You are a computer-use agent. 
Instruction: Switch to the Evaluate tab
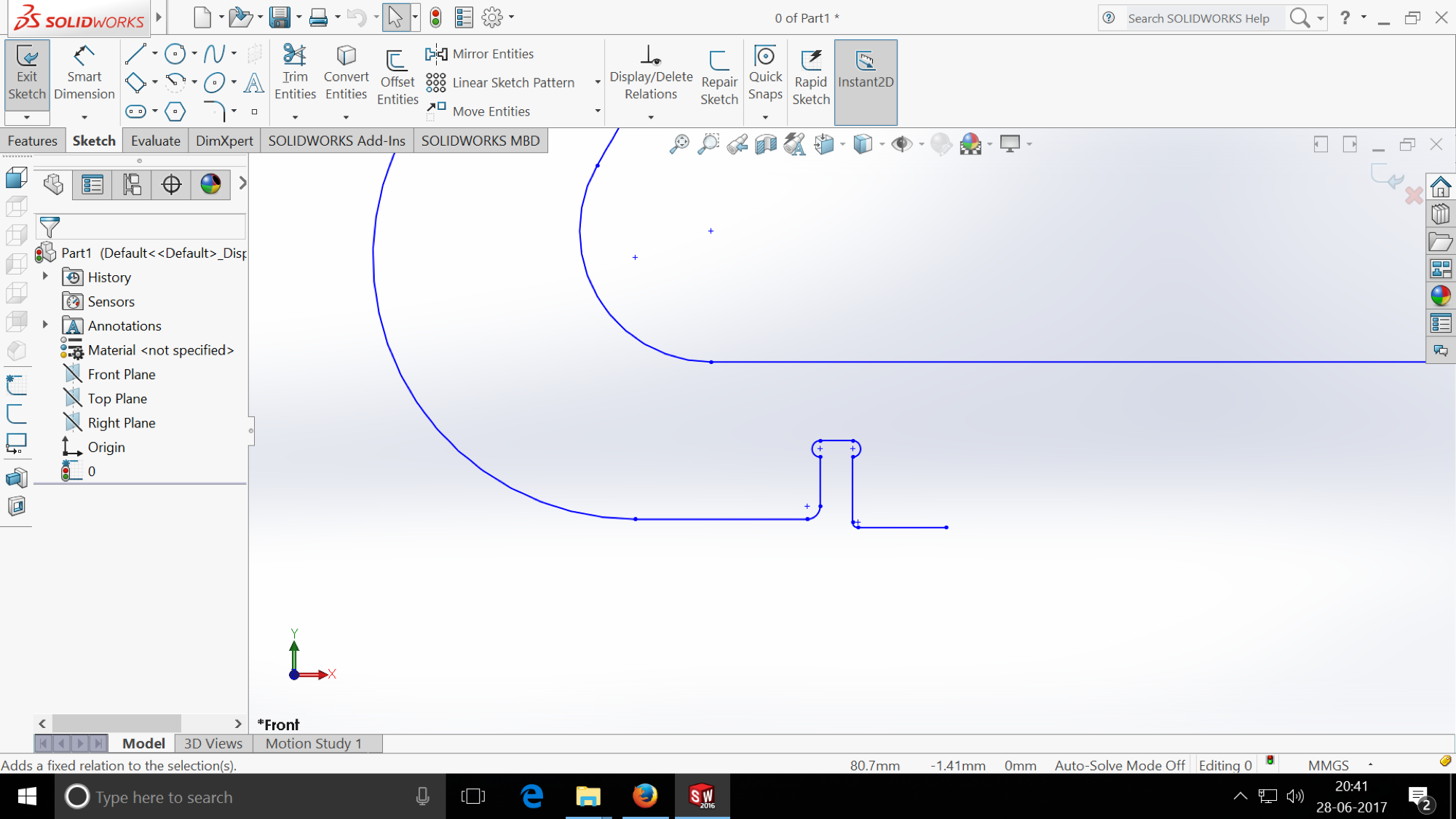[156, 141]
